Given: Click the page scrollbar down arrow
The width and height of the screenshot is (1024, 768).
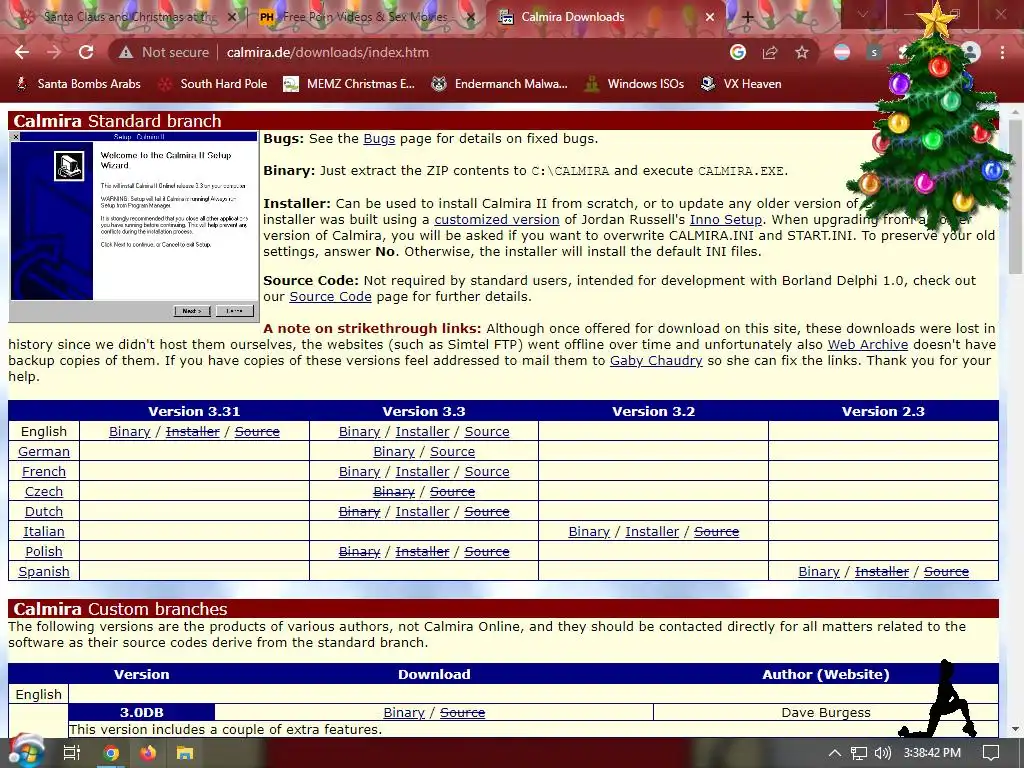Looking at the screenshot, I should [x=1015, y=729].
